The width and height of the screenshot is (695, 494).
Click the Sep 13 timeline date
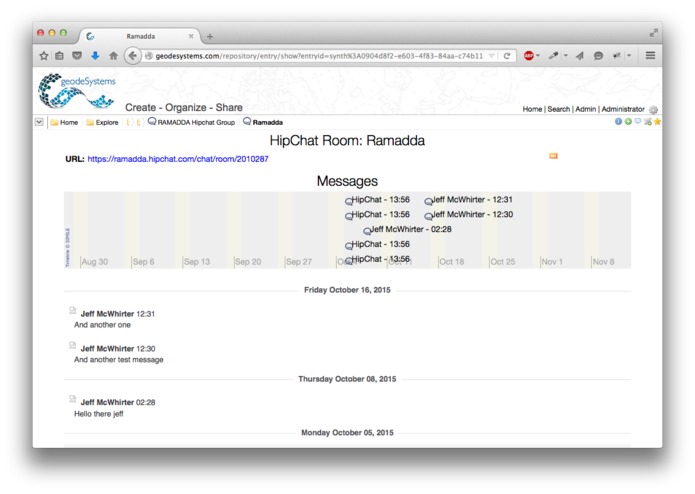point(196,262)
